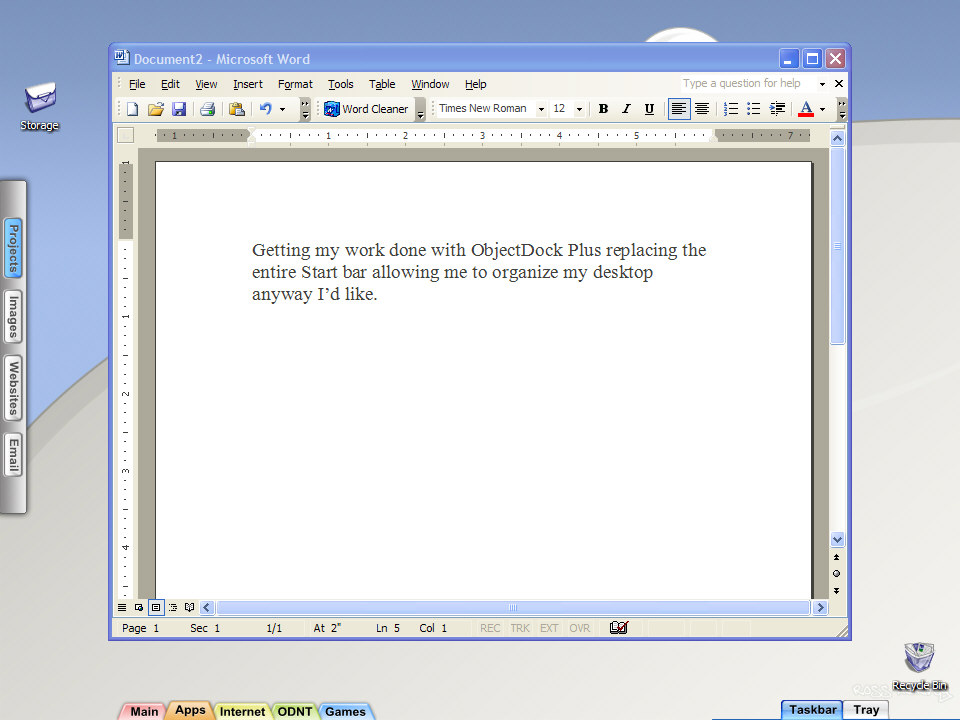Image resolution: width=960 pixels, height=720 pixels.
Task: Launch the Word Cleaner add-in
Action: coord(366,109)
